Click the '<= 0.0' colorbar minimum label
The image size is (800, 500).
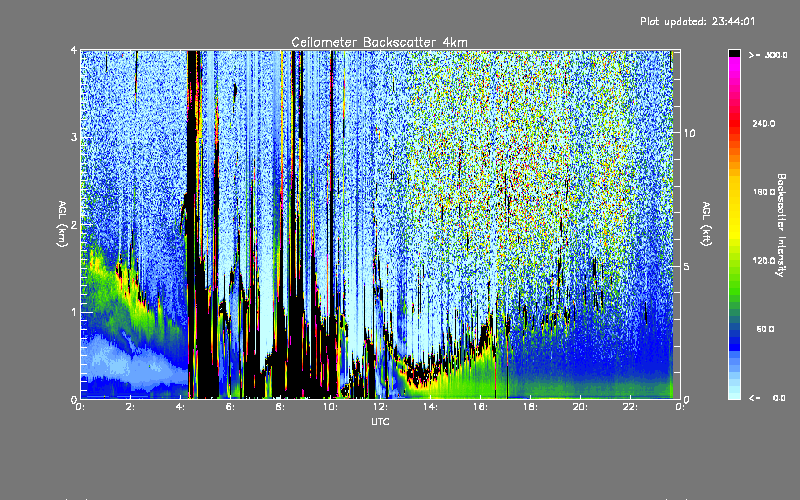point(767,398)
